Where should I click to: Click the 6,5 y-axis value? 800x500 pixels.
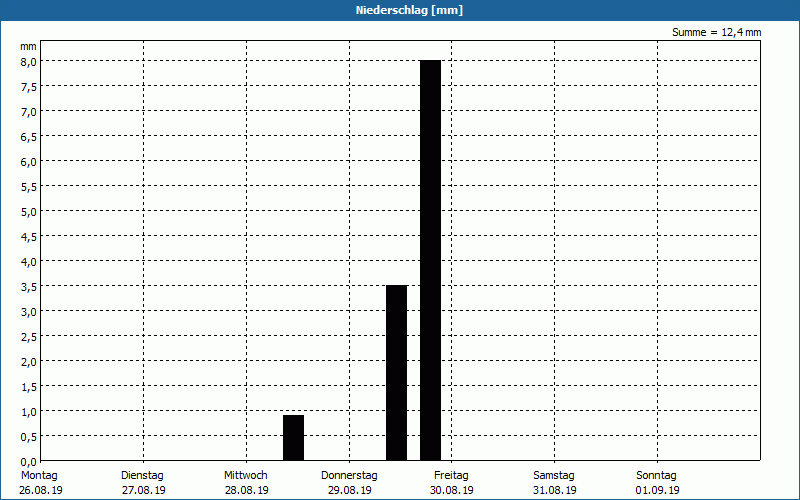29,137
